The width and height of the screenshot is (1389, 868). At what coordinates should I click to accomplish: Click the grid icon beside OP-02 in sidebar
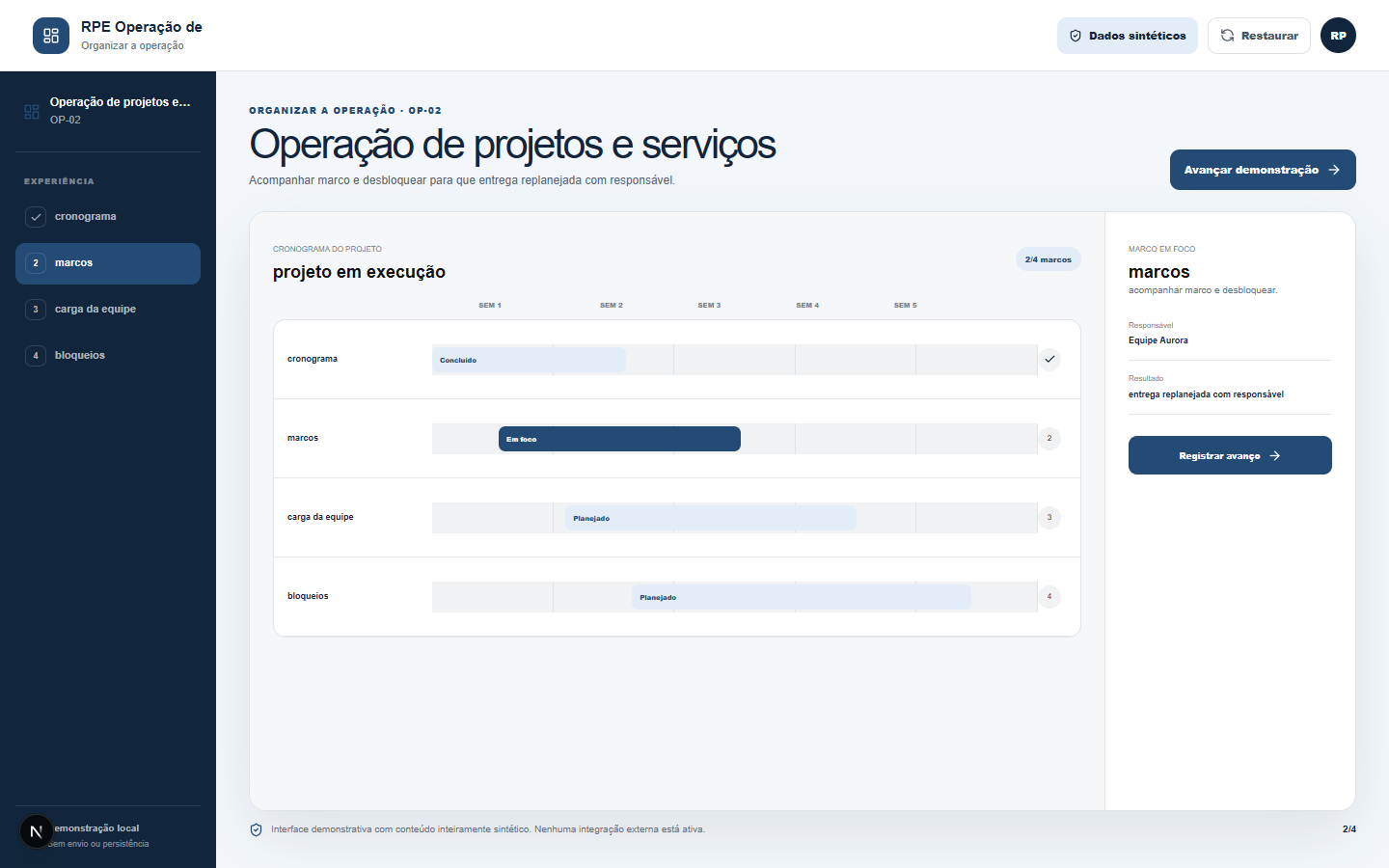pos(32,112)
